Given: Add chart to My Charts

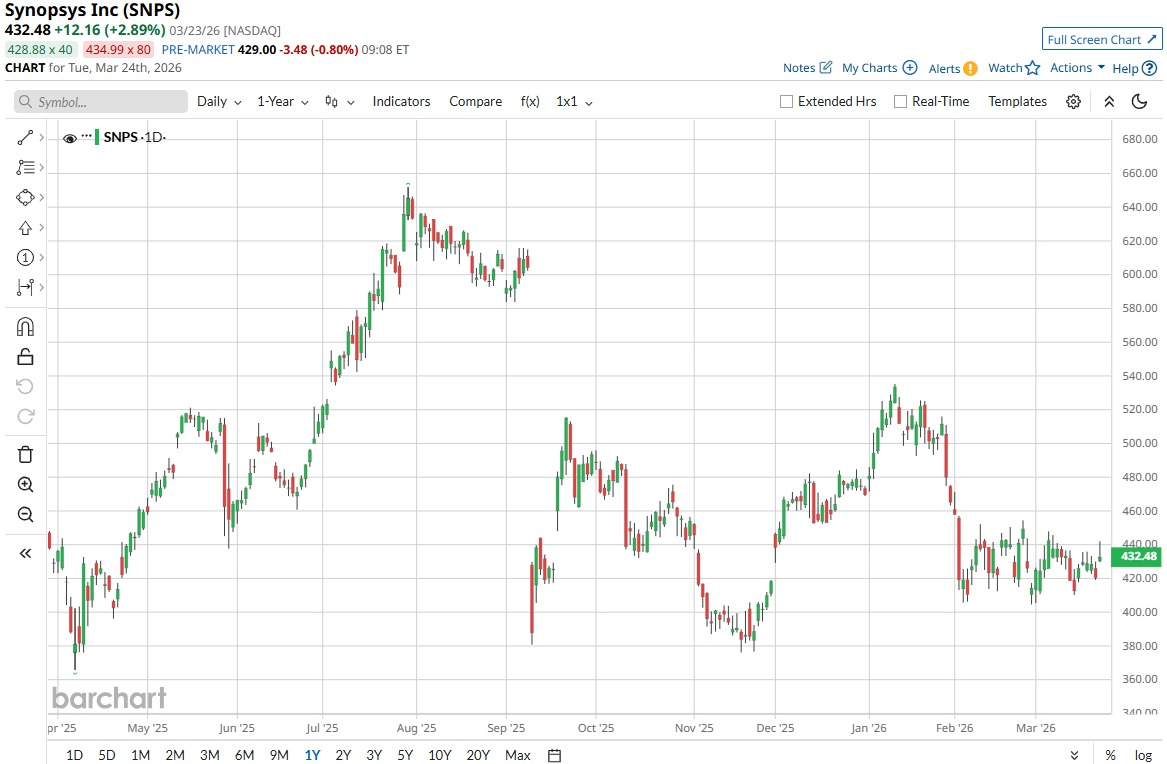Looking at the screenshot, I should [x=909, y=68].
